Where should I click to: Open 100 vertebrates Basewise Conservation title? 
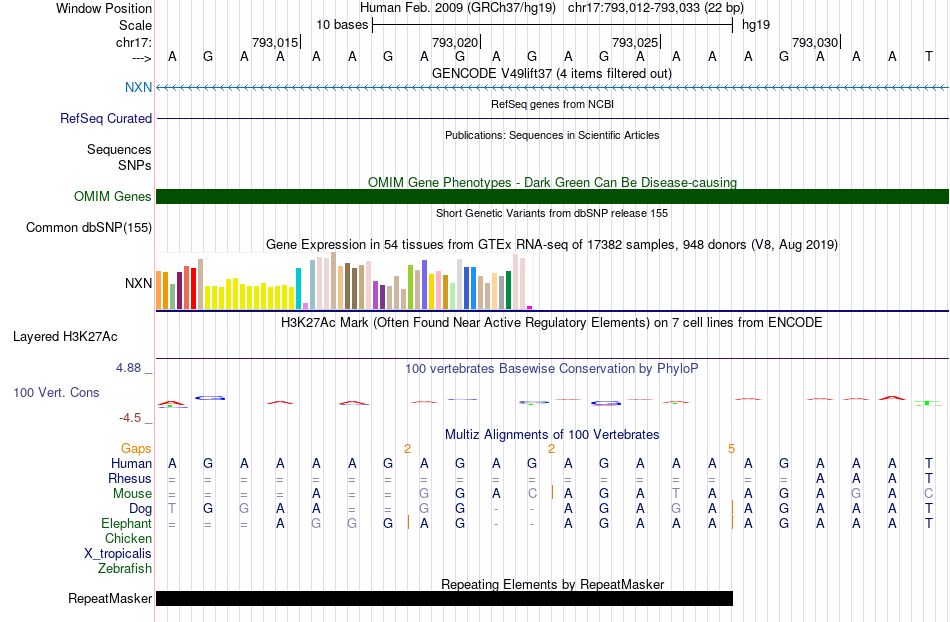click(x=551, y=368)
